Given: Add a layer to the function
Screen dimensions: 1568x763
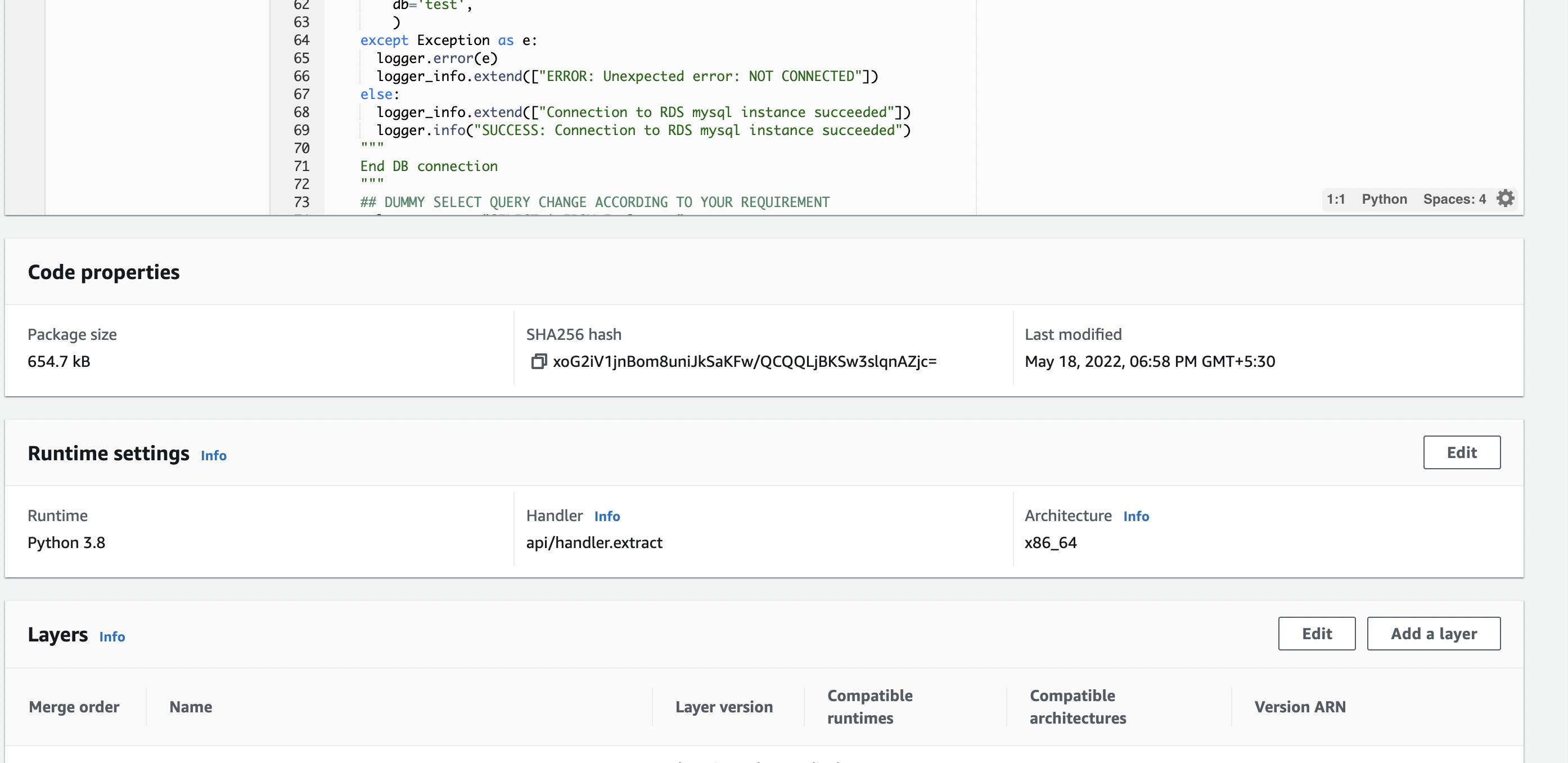Looking at the screenshot, I should pyautogui.click(x=1434, y=633).
